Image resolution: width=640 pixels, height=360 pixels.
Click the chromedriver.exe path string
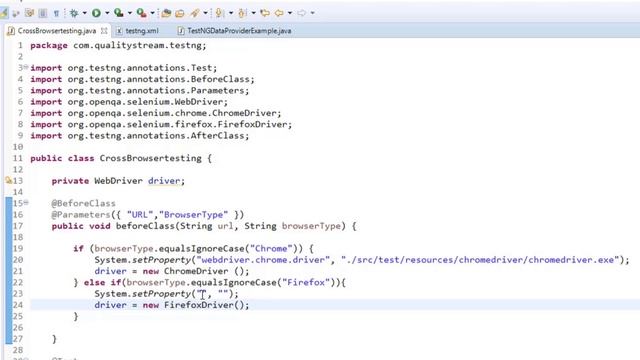pos(480,260)
